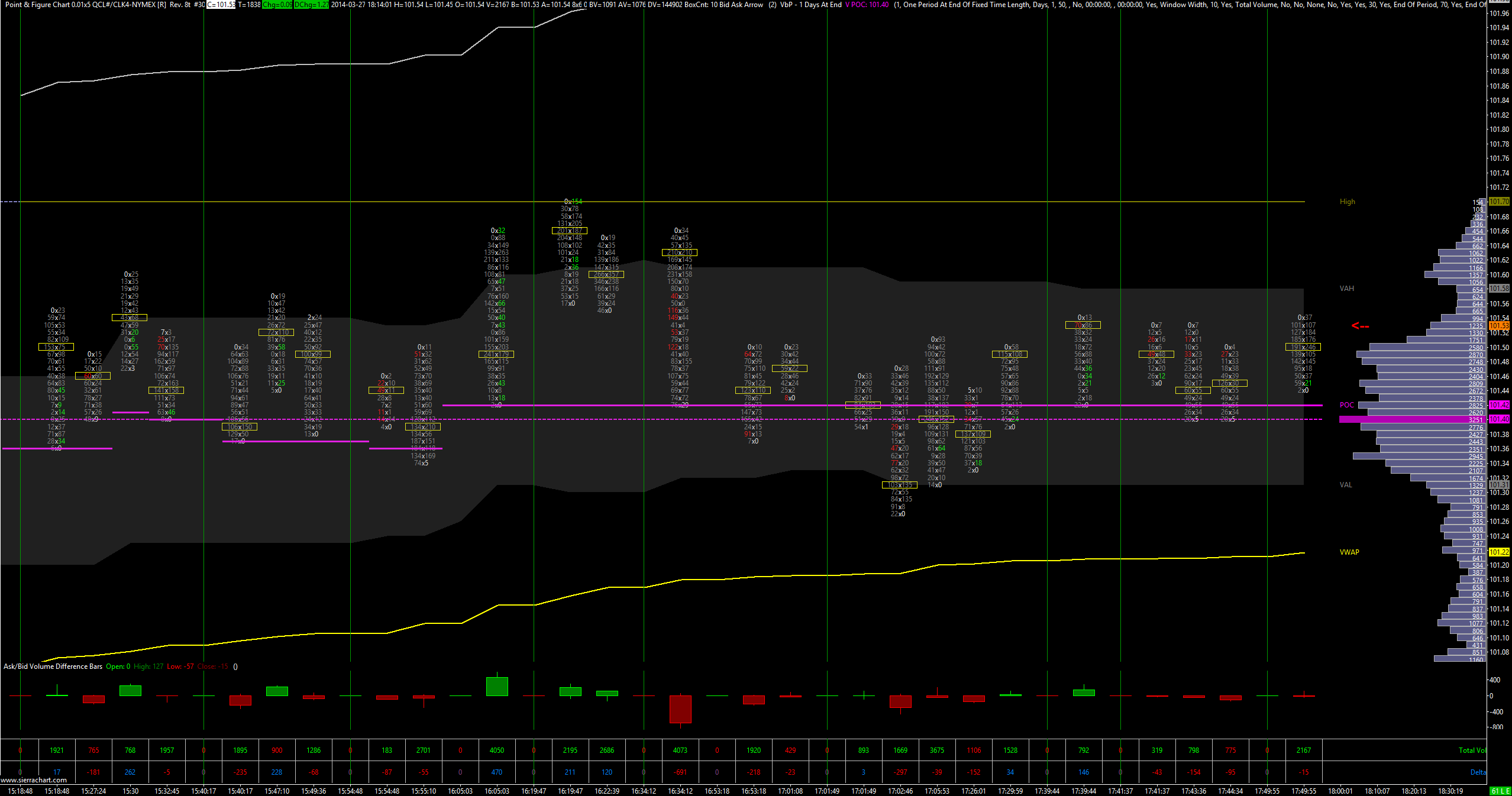1512x796 pixels.
Task: Click the magenta 101.42 POC price tag
Action: point(1499,405)
